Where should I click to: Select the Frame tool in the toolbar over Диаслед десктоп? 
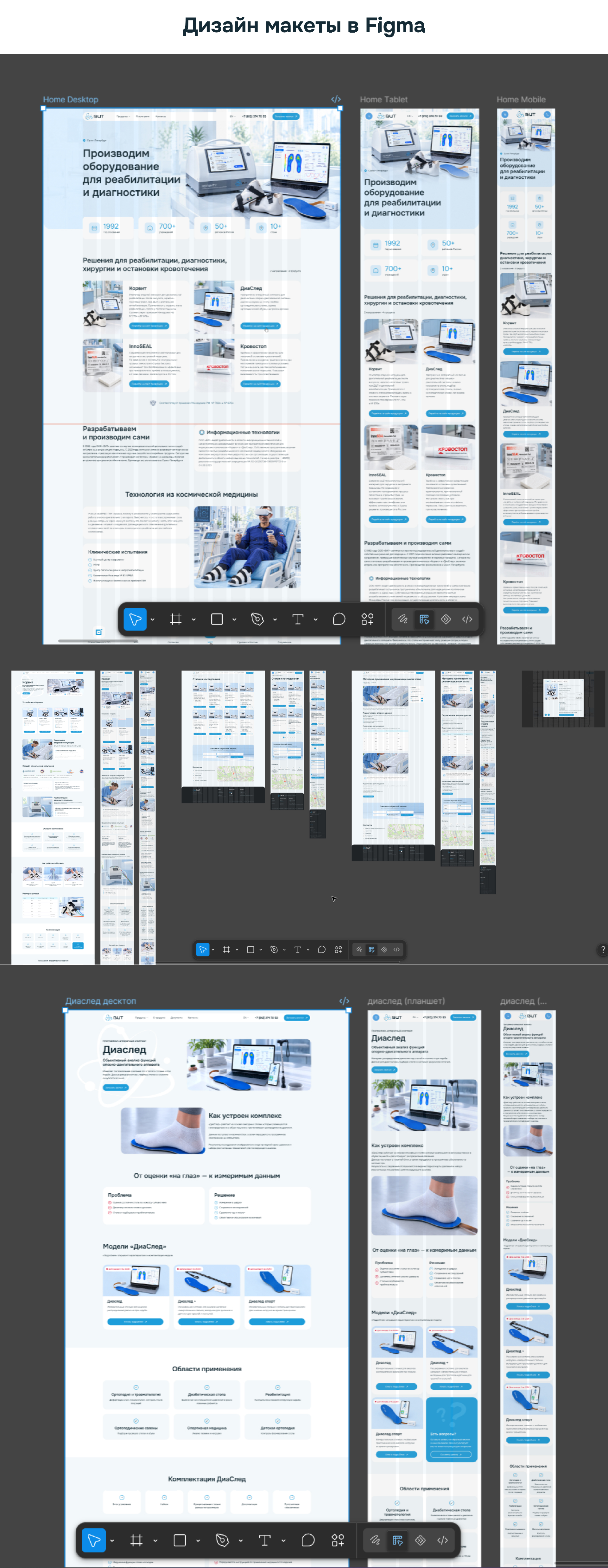point(136,1541)
